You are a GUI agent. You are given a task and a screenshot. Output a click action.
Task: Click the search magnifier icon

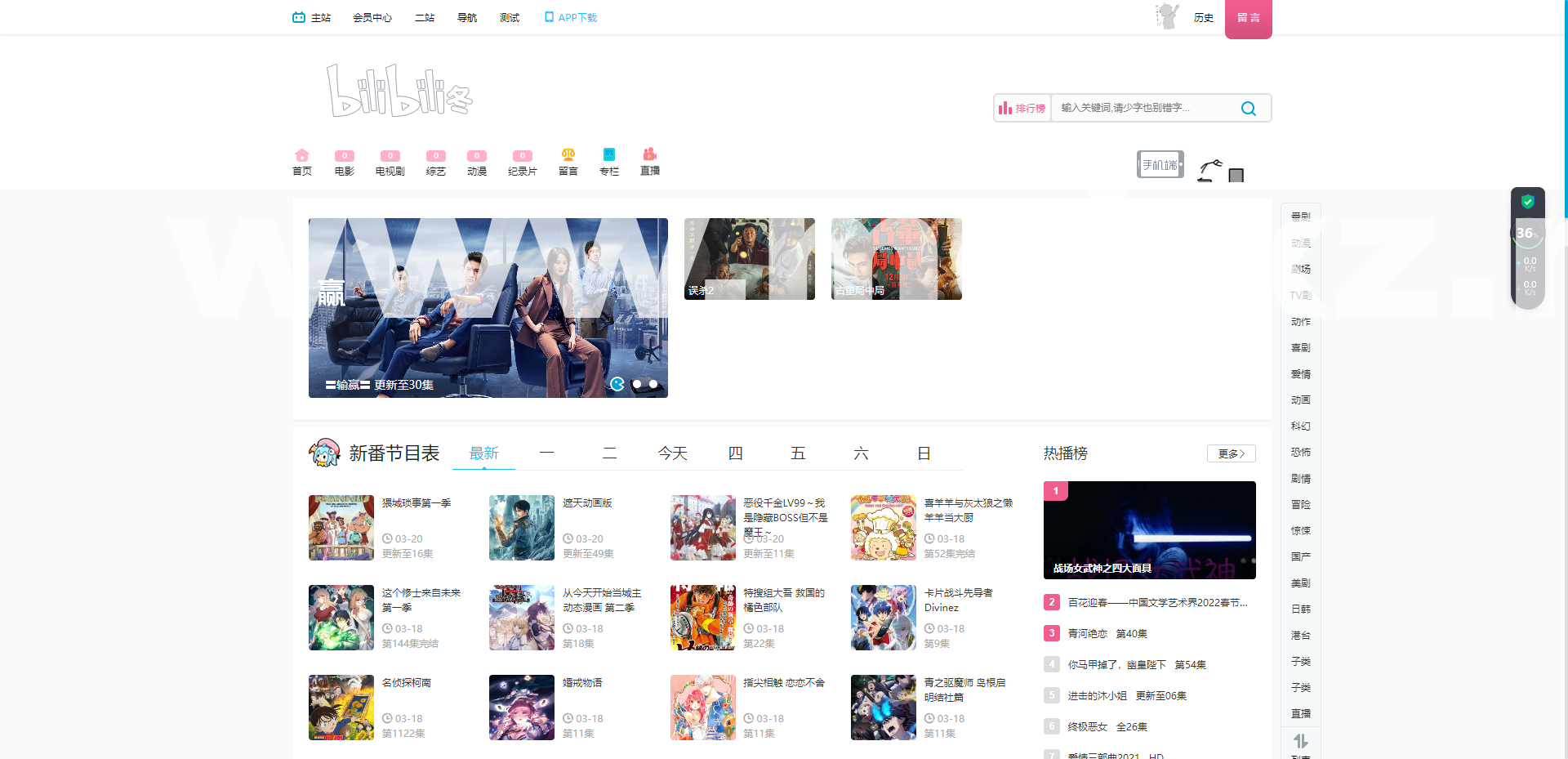tap(1249, 108)
